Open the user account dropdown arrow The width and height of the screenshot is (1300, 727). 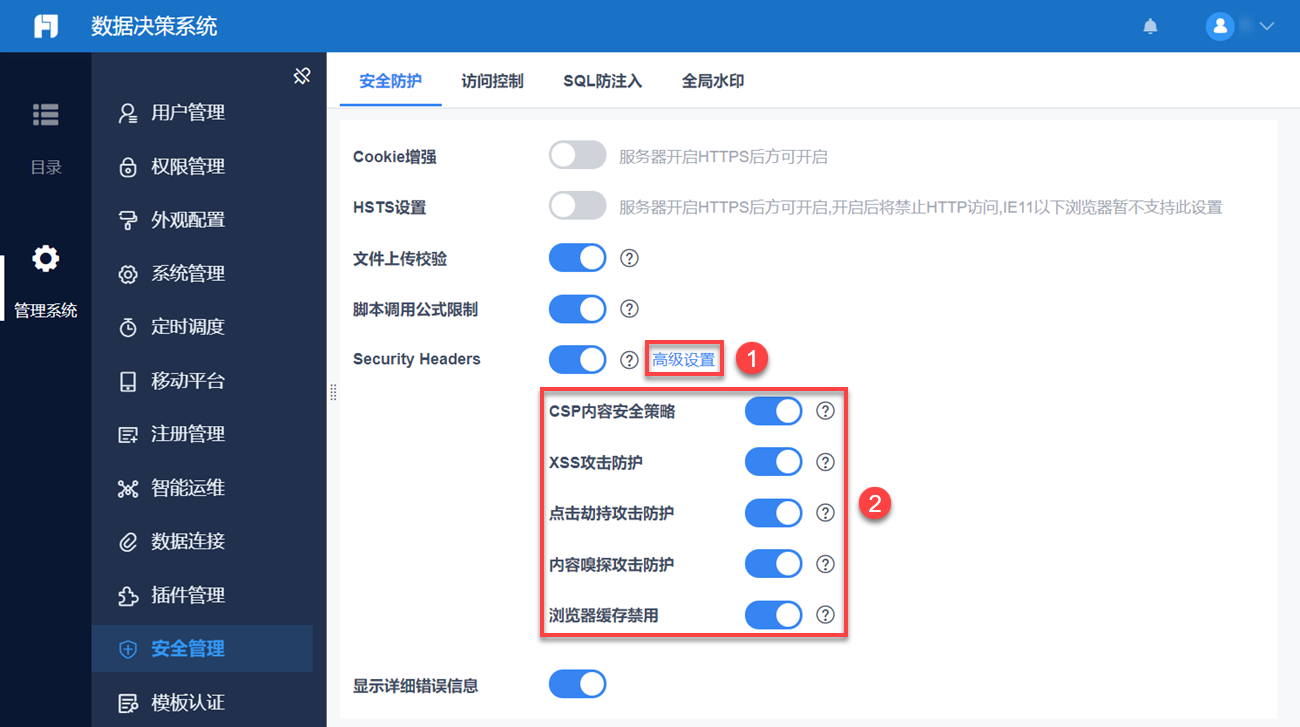1267,26
